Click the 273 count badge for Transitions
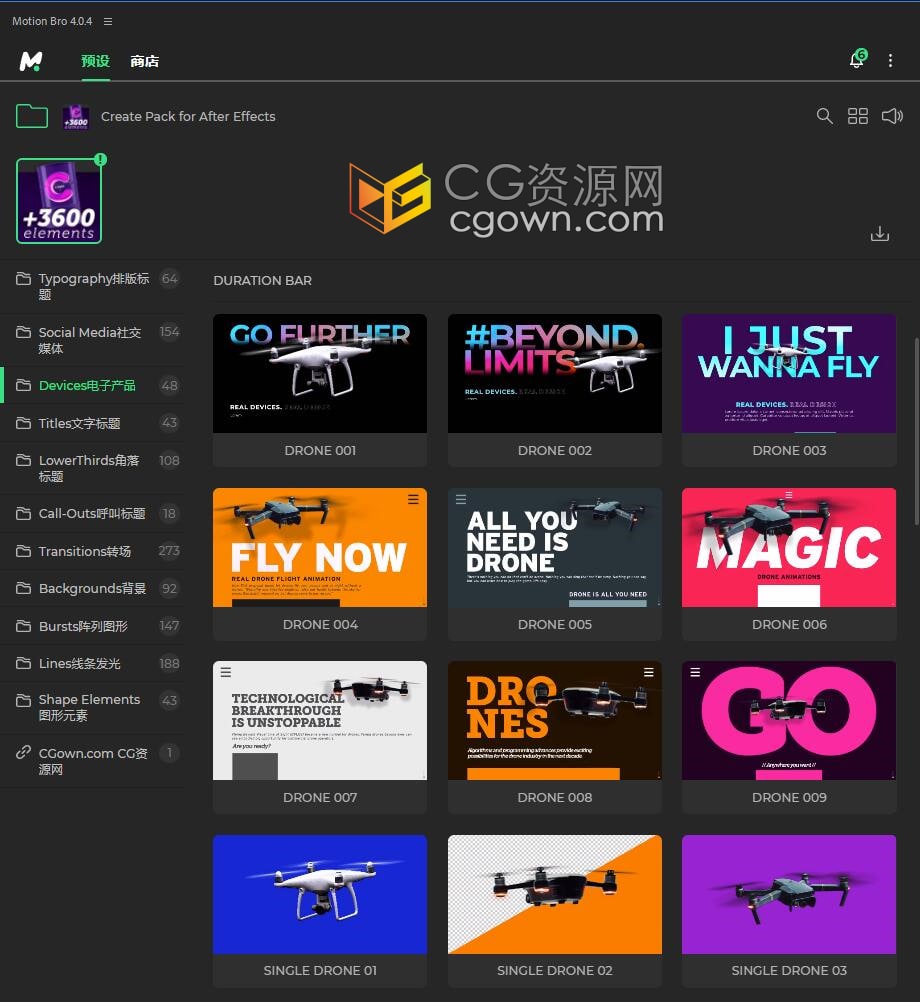Image resolution: width=920 pixels, height=1002 pixels. coord(169,551)
